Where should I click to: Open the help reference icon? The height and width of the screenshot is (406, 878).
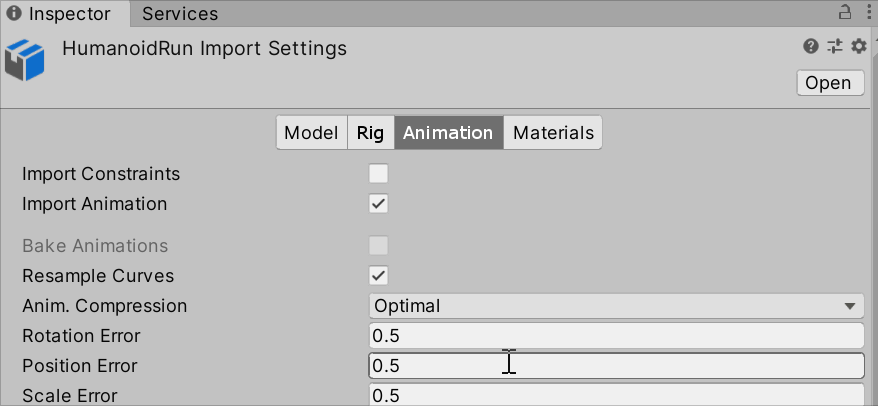tap(811, 46)
